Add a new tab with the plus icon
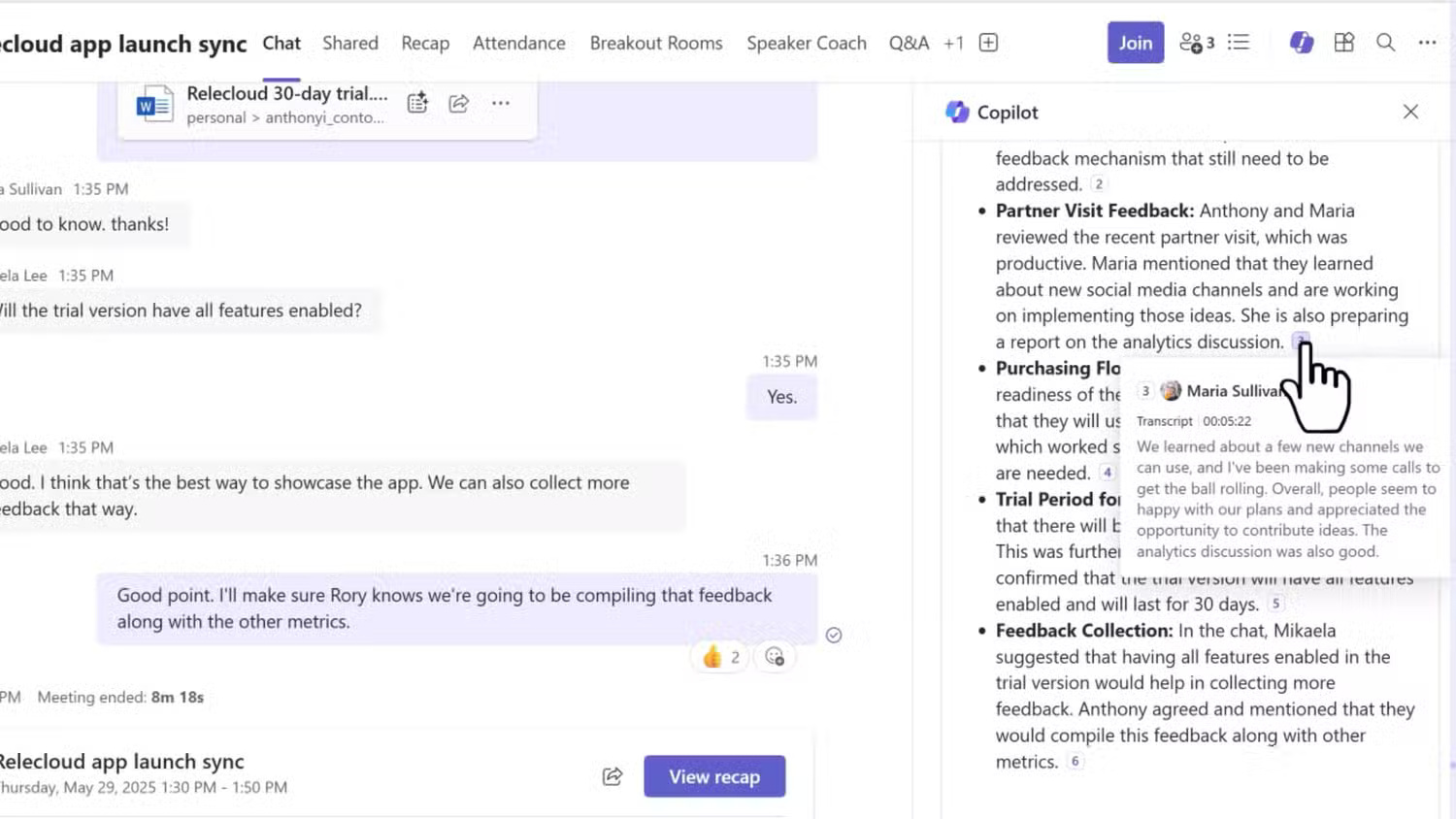Screen dimensions: 1456x819 988,43
